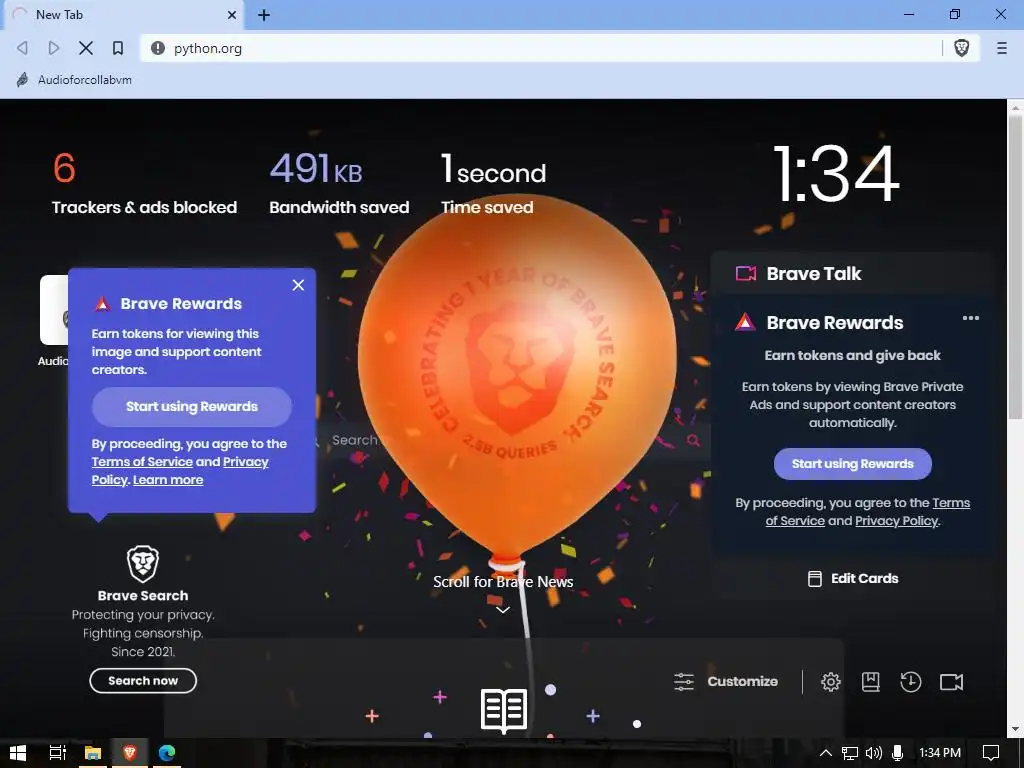This screenshot has width=1024, height=768.
Task: Click the Brave taskbar icon
Action: click(129, 753)
